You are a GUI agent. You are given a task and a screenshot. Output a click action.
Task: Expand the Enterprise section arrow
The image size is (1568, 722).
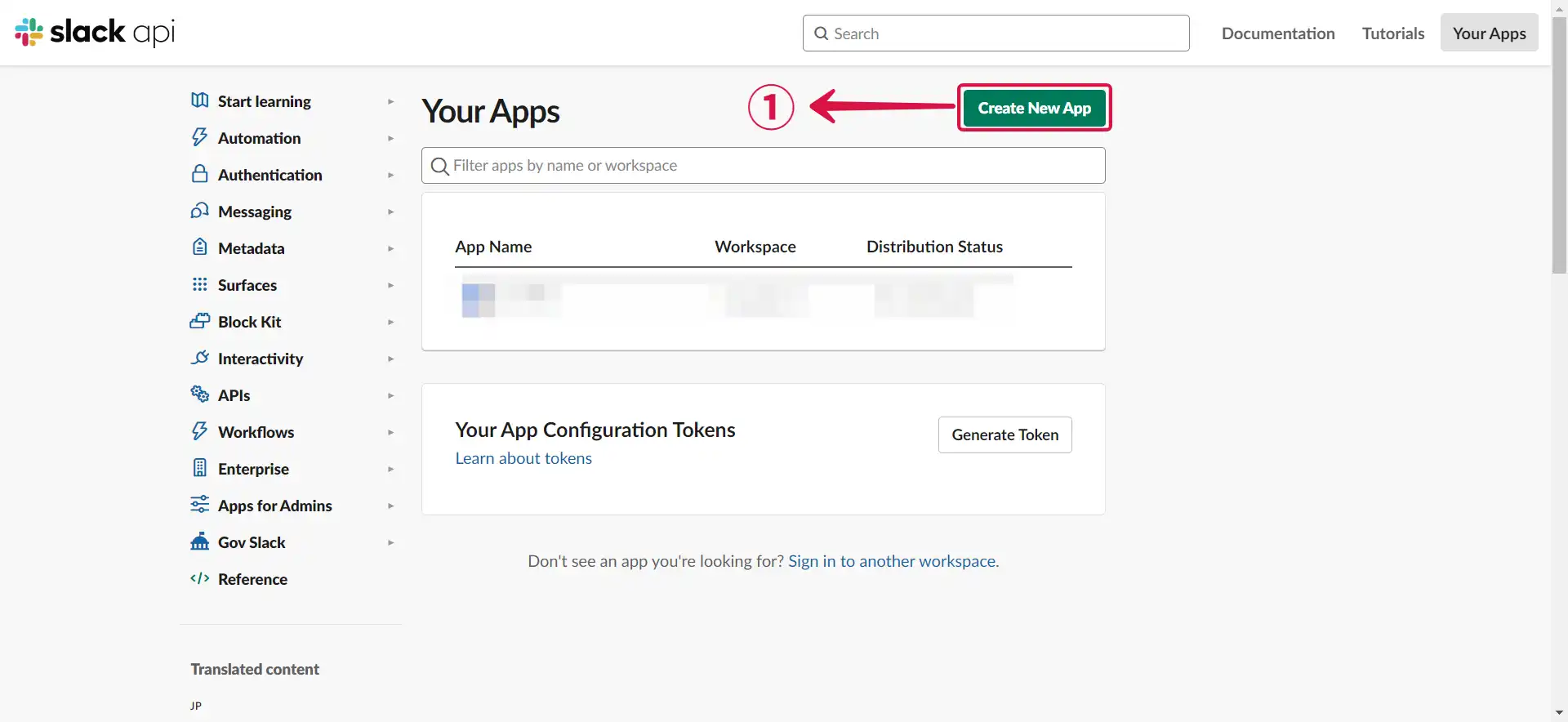[390, 469]
